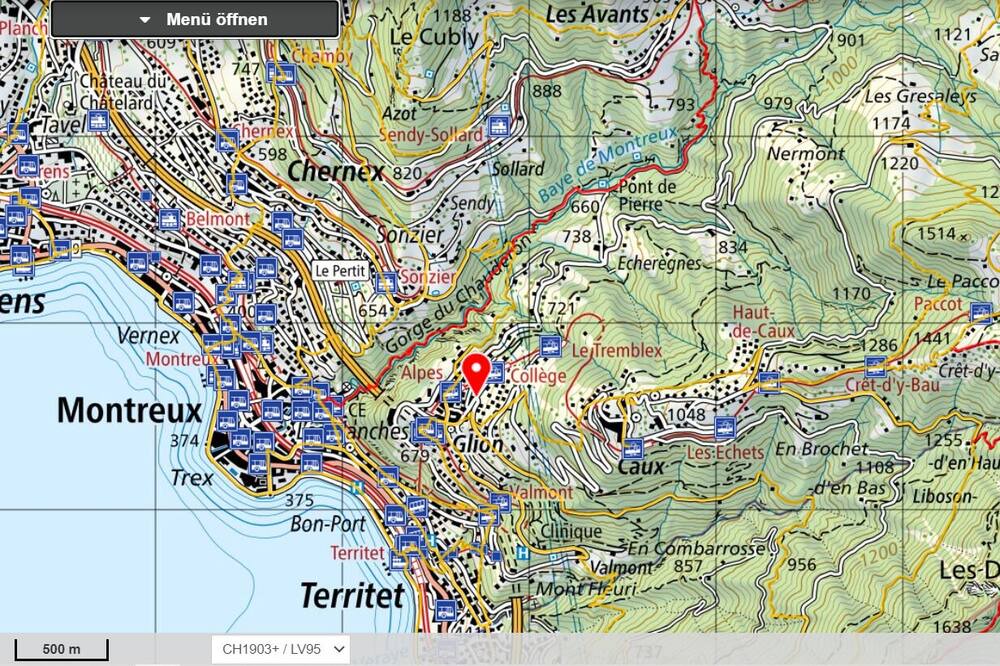Select the stop icon above Les Echets
1000x666 pixels.
[725, 427]
